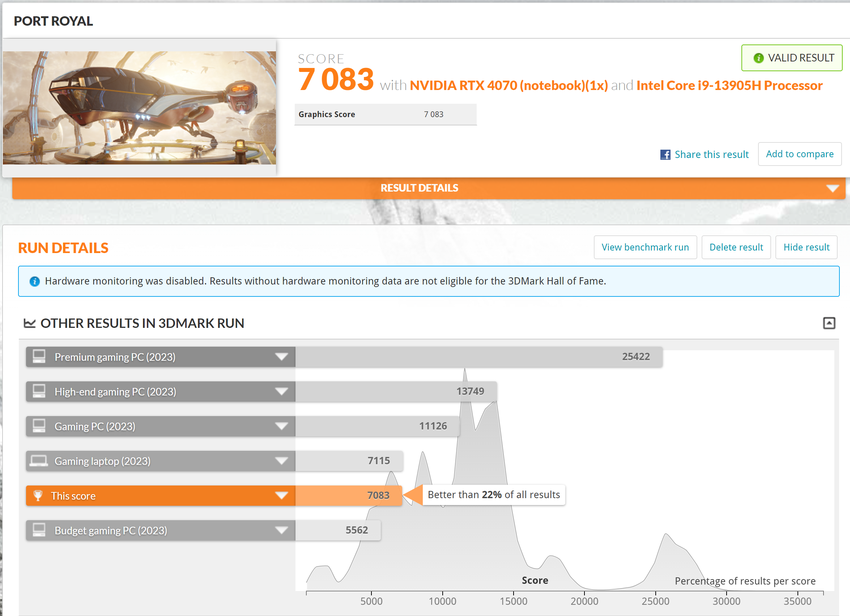The image size is (850, 616).
Task: Click the Facebook share icon
Action: (x=665, y=155)
